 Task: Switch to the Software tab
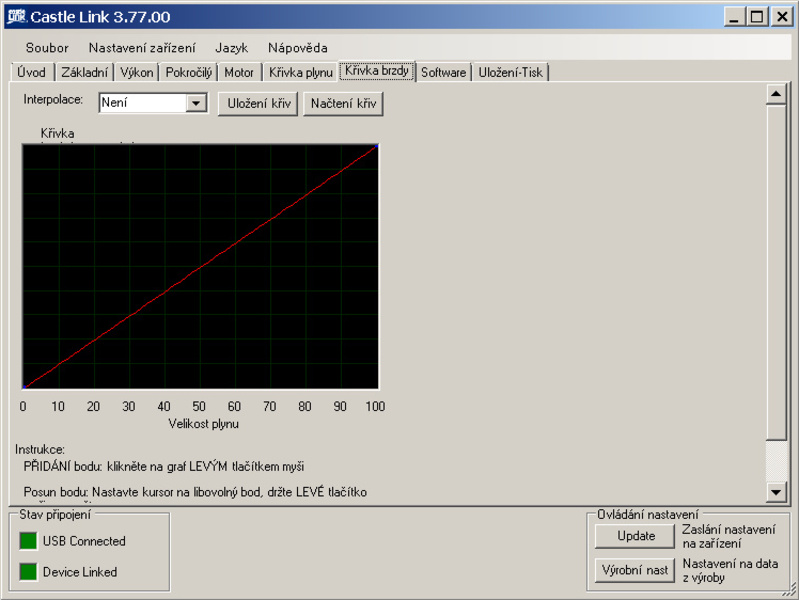(x=443, y=72)
